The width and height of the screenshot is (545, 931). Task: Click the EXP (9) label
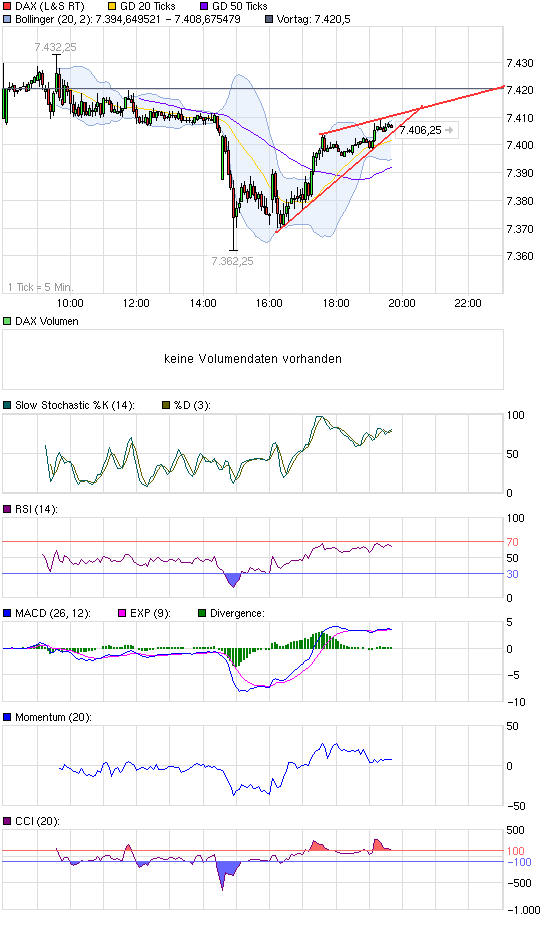pyautogui.click(x=151, y=613)
